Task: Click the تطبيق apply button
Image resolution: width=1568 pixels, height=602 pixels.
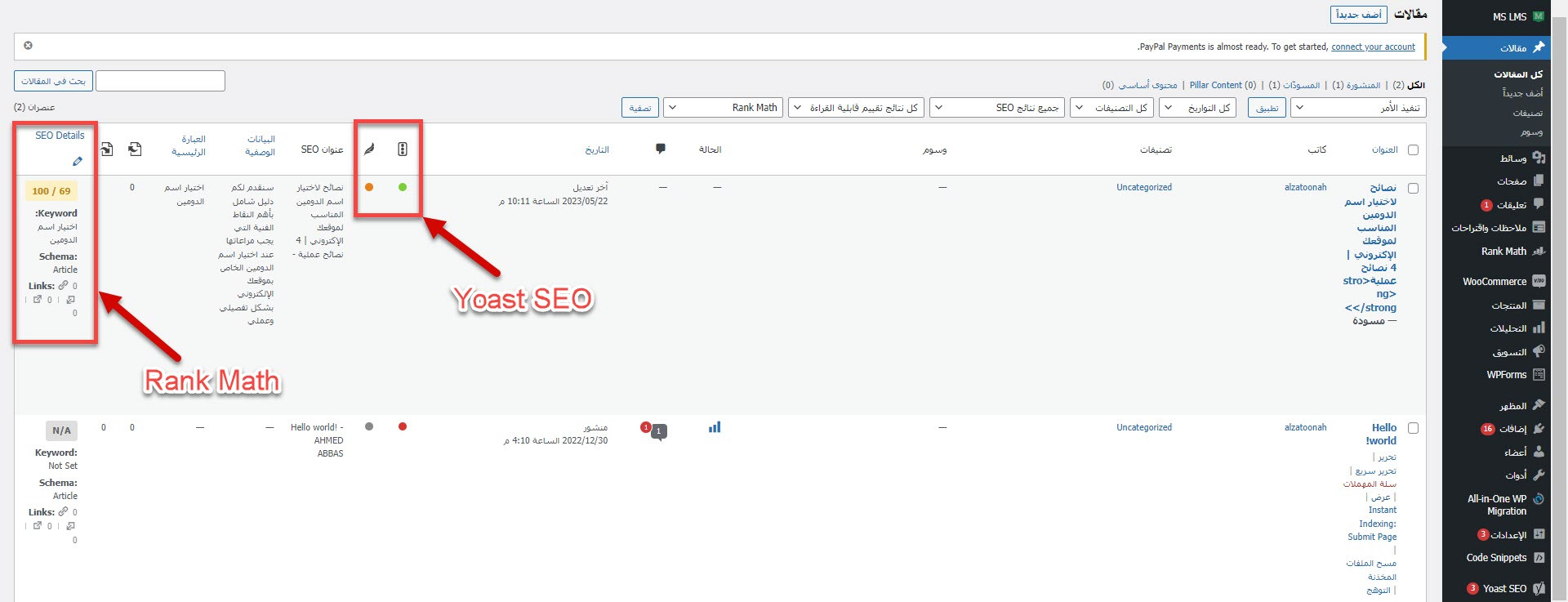Action: [1267, 108]
